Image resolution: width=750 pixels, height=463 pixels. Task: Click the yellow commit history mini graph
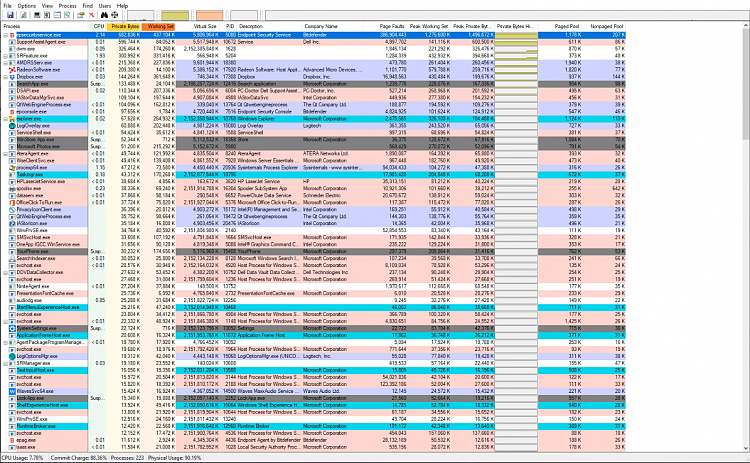pyautogui.click(x=175, y=15)
